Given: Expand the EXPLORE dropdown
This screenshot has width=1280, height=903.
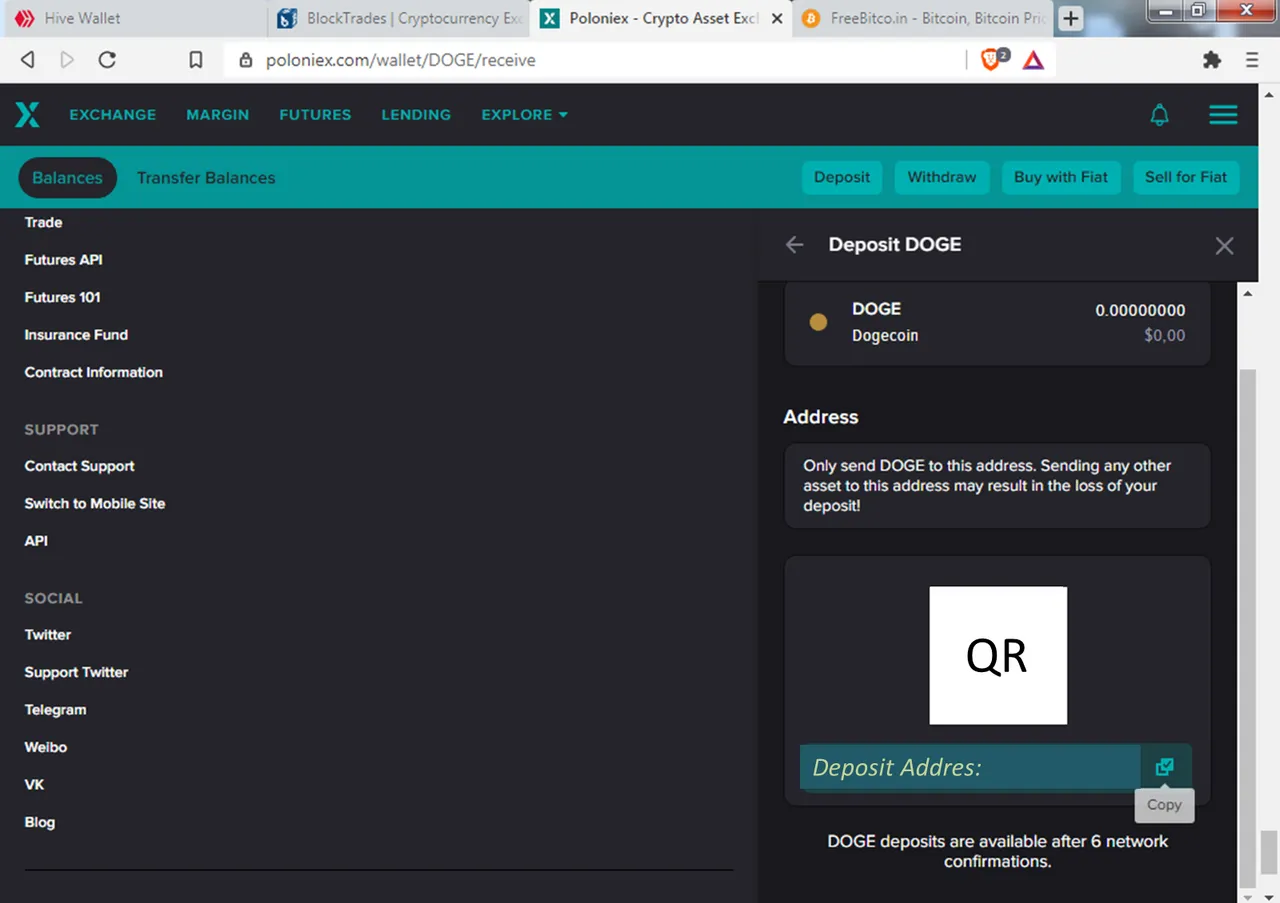Looking at the screenshot, I should pyautogui.click(x=524, y=115).
